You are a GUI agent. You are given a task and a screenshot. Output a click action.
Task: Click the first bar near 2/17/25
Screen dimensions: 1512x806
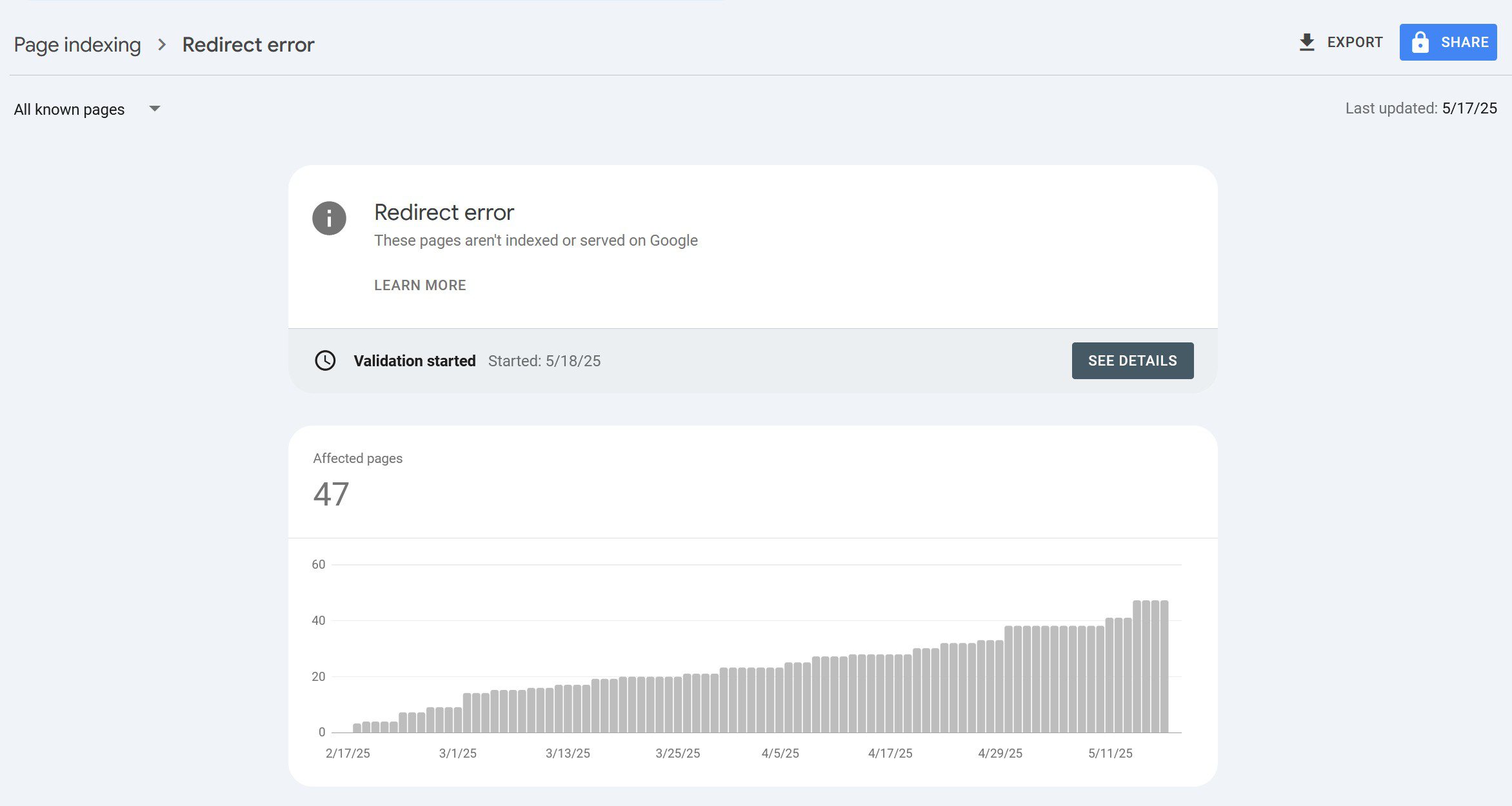click(x=357, y=728)
